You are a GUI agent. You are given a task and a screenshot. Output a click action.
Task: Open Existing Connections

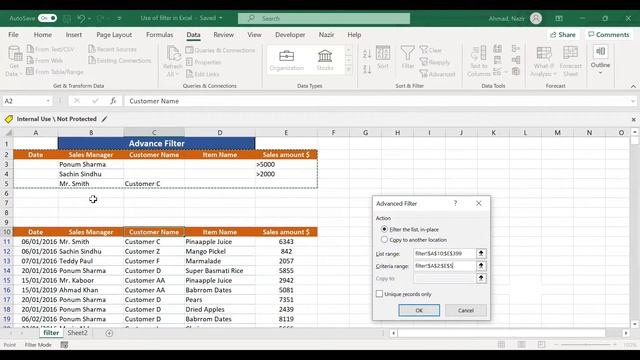[120, 60]
